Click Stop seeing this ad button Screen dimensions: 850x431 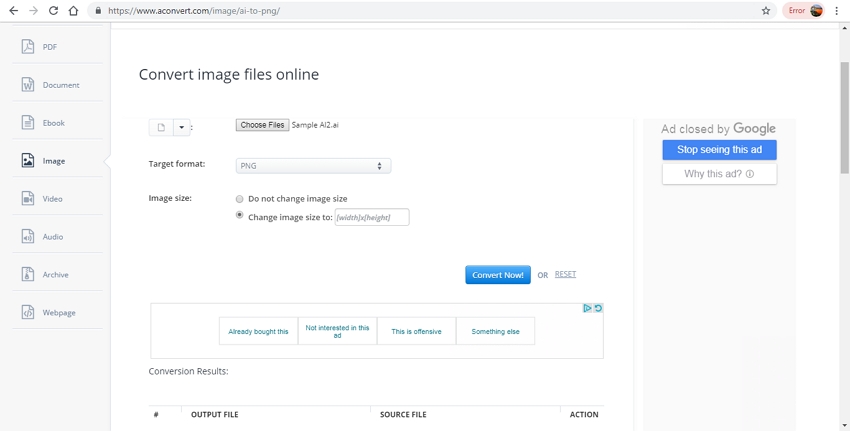tap(719, 150)
